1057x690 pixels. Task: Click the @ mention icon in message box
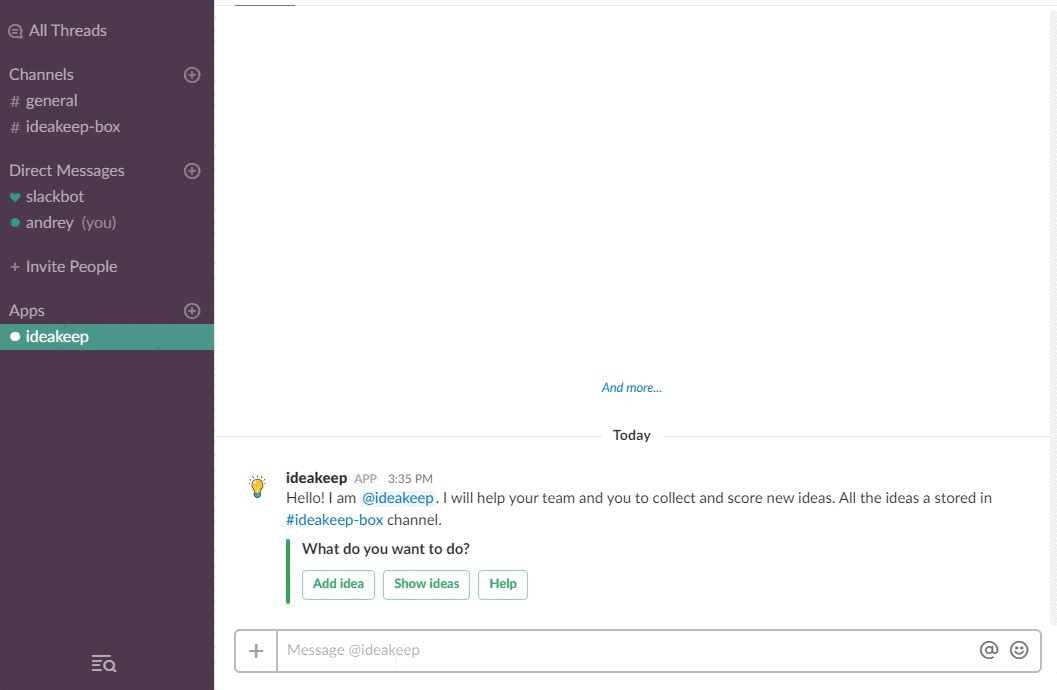click(x=989, y=650)
